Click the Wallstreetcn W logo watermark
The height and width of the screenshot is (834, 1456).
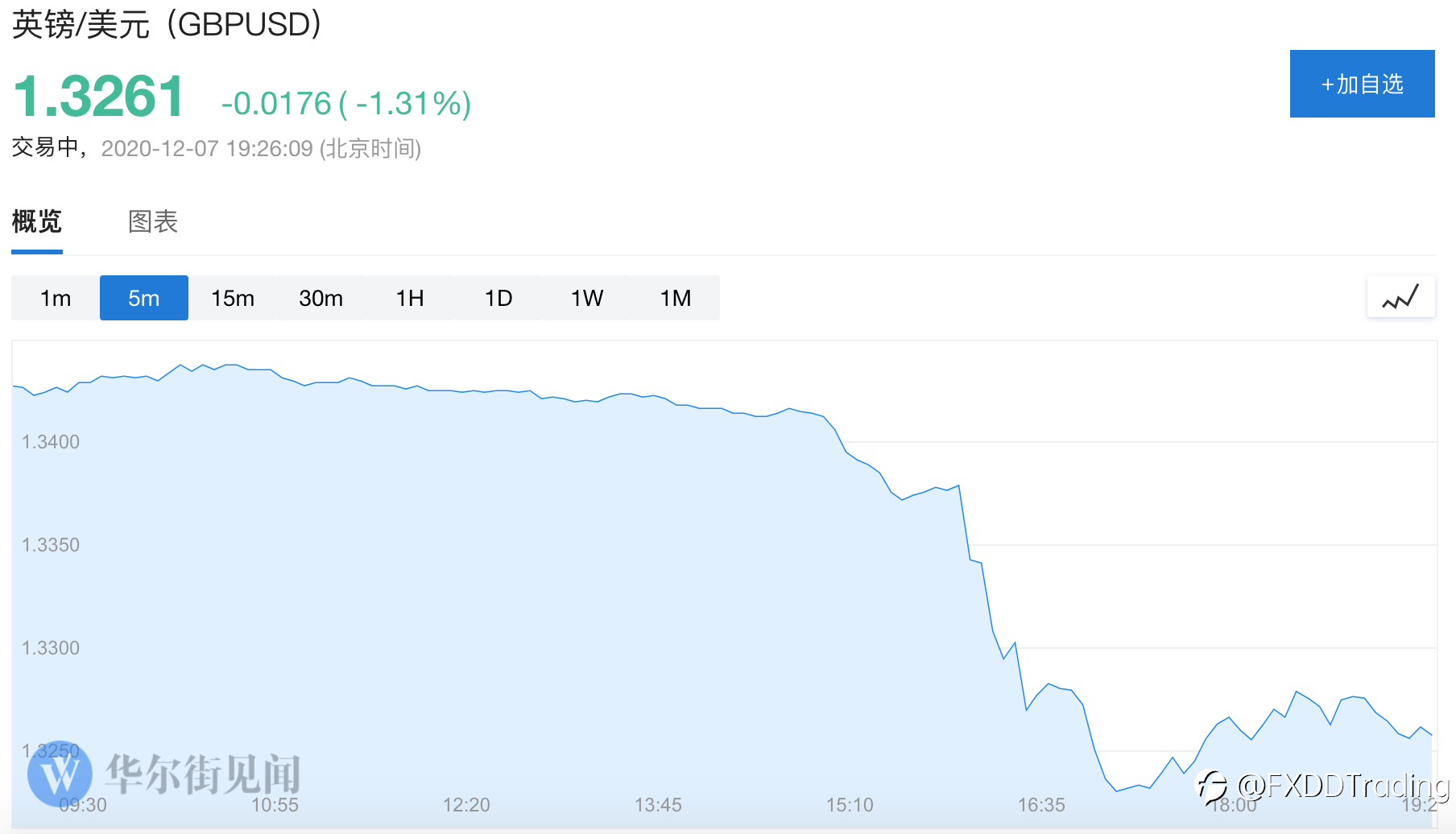(59, 774)
